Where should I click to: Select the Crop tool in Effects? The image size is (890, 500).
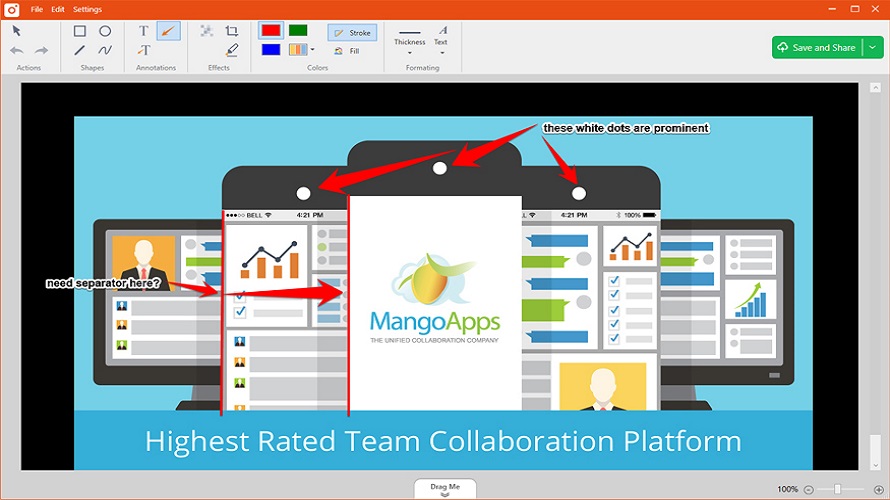click(232, 31)
